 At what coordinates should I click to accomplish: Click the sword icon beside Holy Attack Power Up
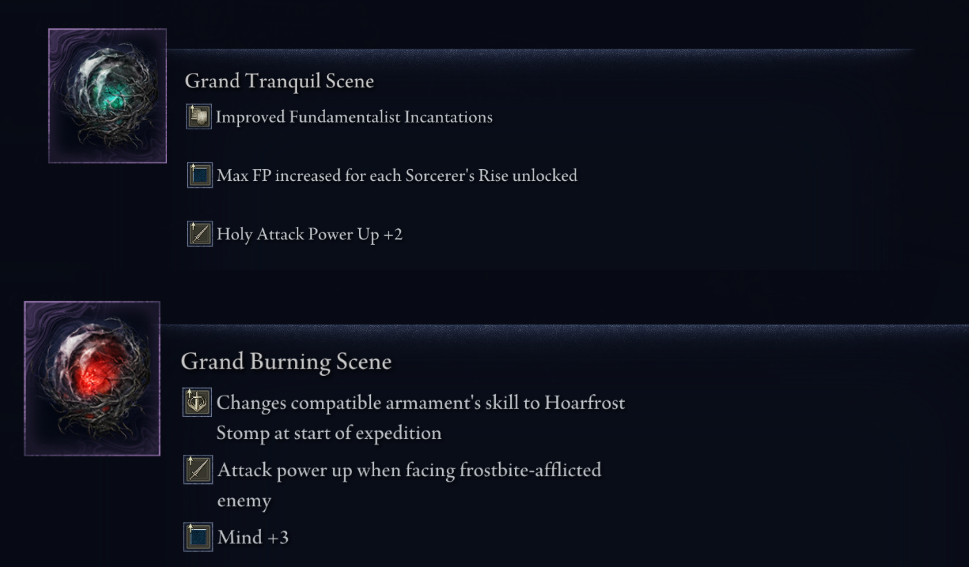point(200,234)
